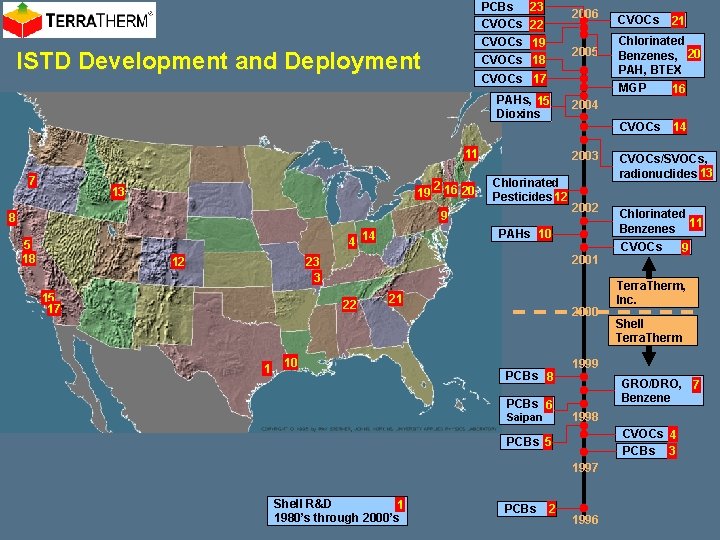Select Chlorinated Benzenes, PAH, BTEX label 20
The image size is (720, 540).
(658, 55)
